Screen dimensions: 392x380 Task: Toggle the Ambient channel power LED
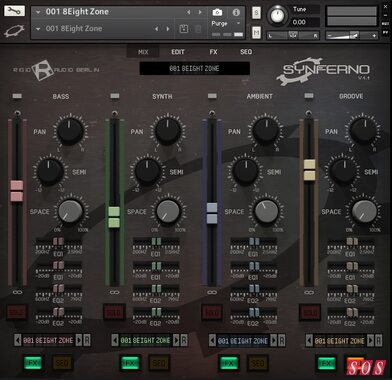pyautogui.click(x=212, y=96)
